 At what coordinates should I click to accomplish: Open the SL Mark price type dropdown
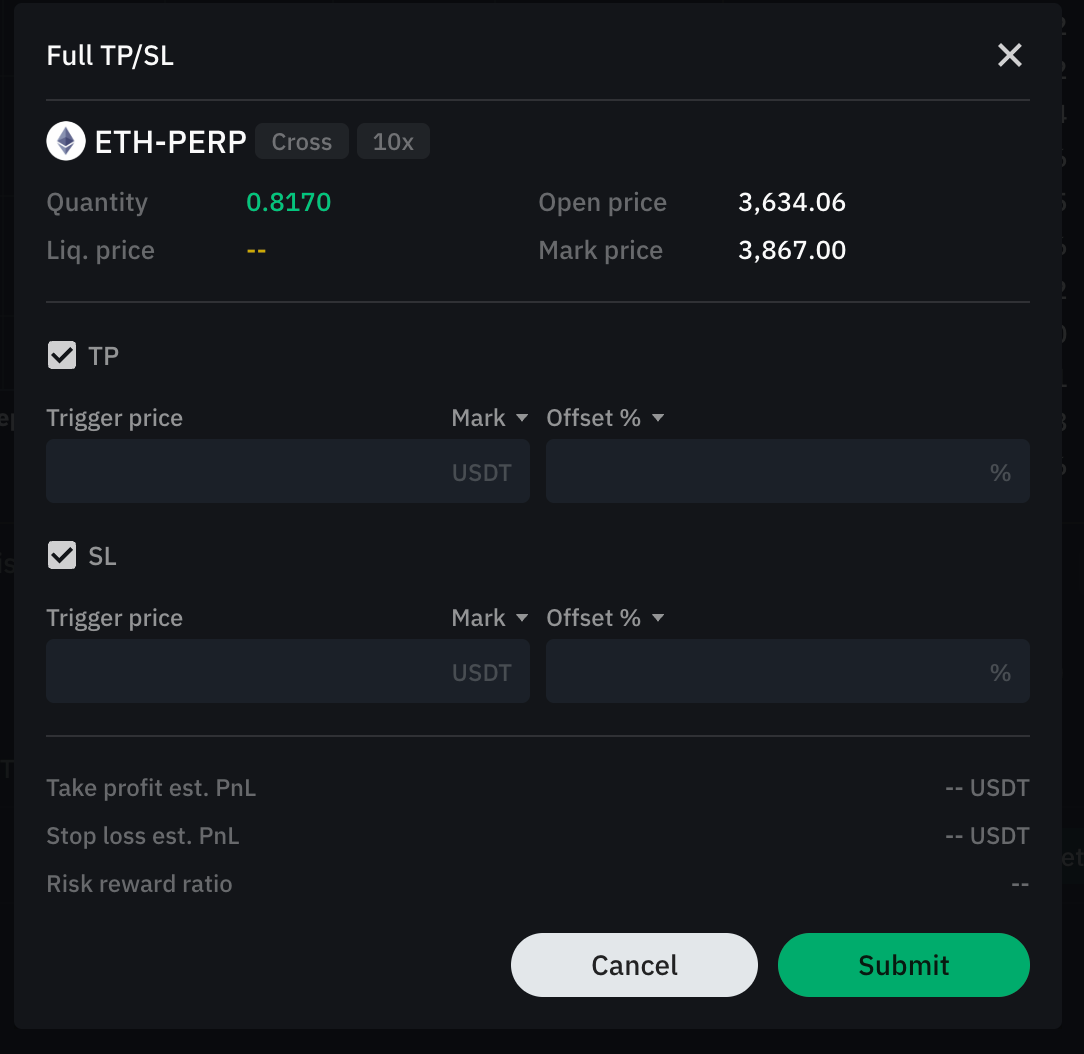489,617
